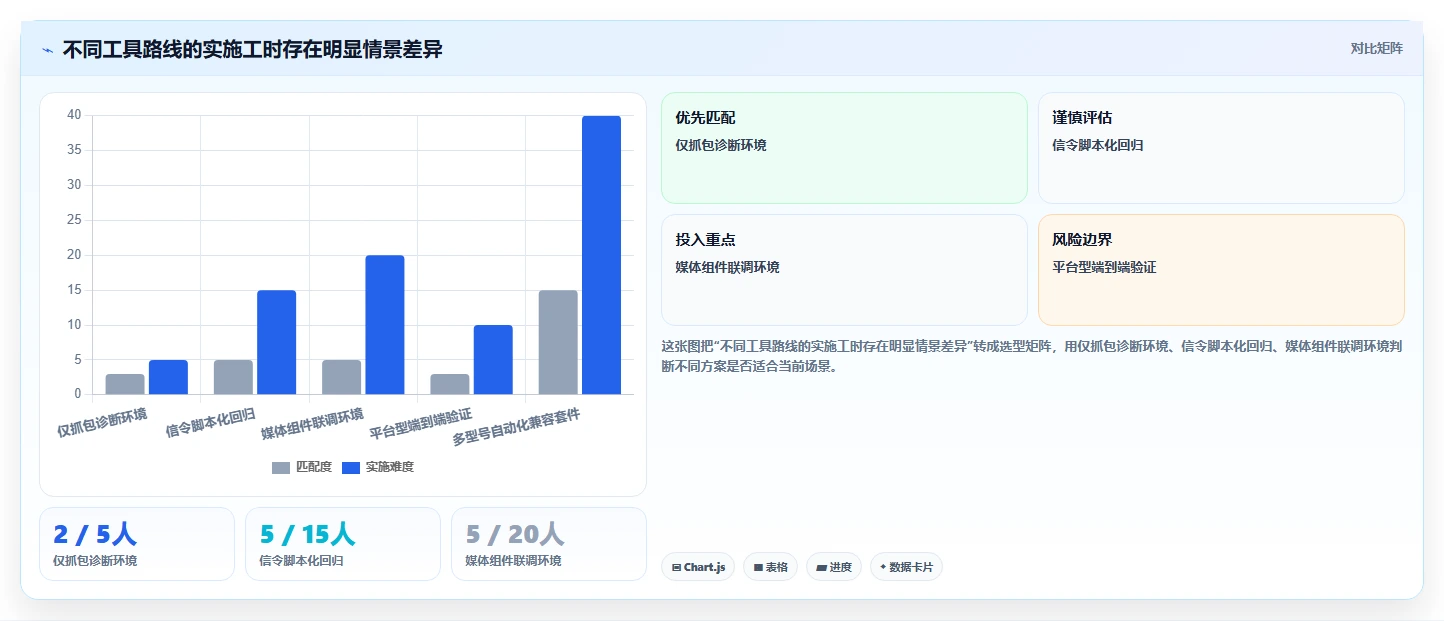This screenshot has height=621, width=1444.
Task: Click the 5 / 20人 stat card
Action: 549,544
